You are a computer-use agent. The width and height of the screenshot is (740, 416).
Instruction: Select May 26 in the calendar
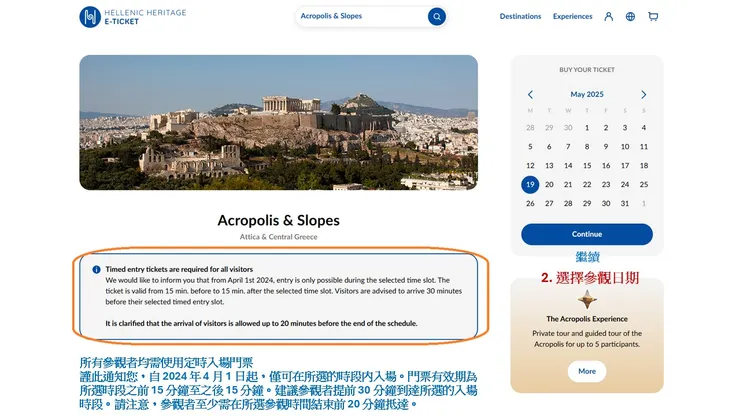[530, 204]
